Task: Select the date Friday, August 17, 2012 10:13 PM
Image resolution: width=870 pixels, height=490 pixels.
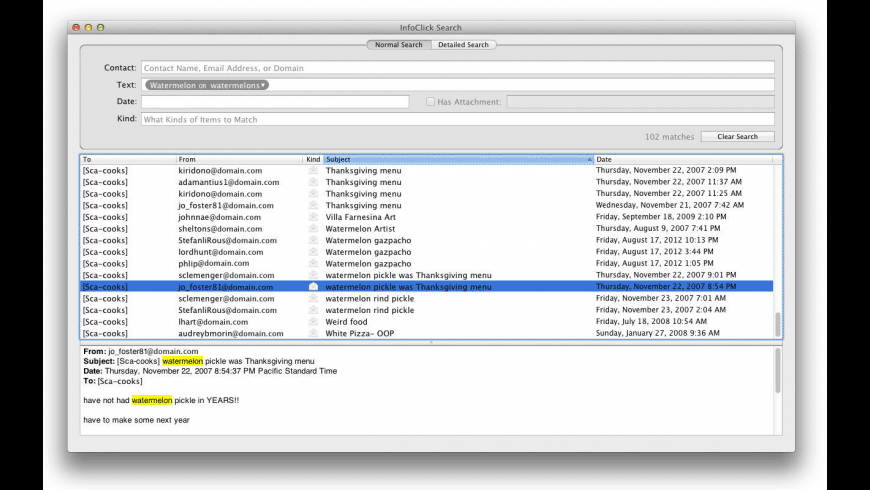Action: [x=657, y=240]
